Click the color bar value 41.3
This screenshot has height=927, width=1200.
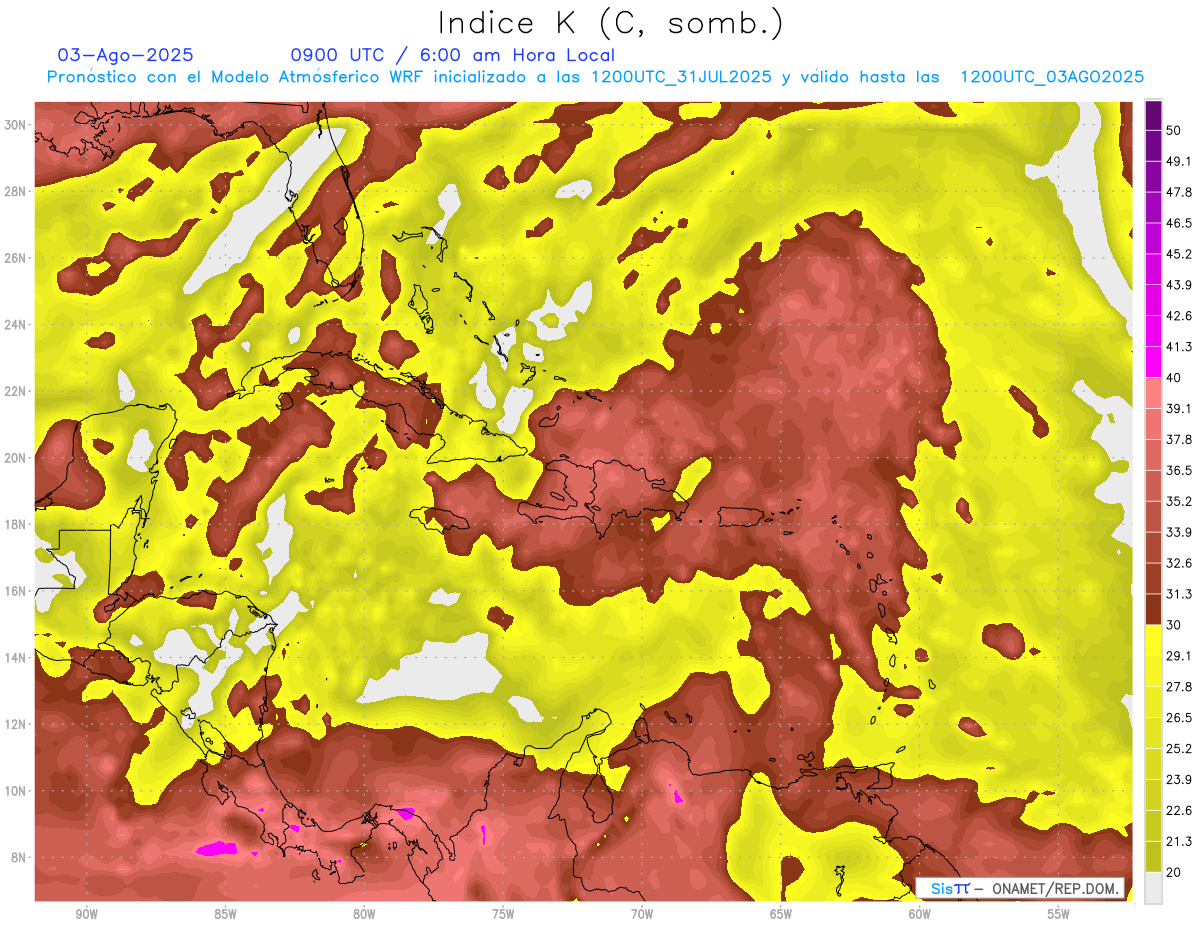click(x=1178, y=347)
